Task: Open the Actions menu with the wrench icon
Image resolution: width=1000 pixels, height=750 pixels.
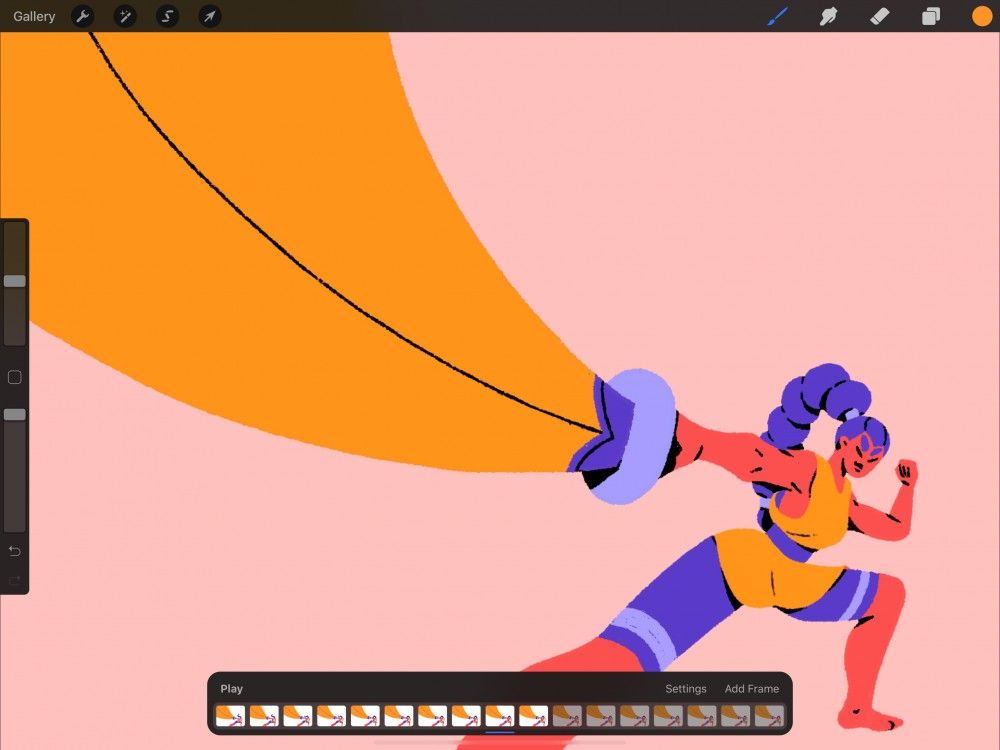Action: (83, 16)
